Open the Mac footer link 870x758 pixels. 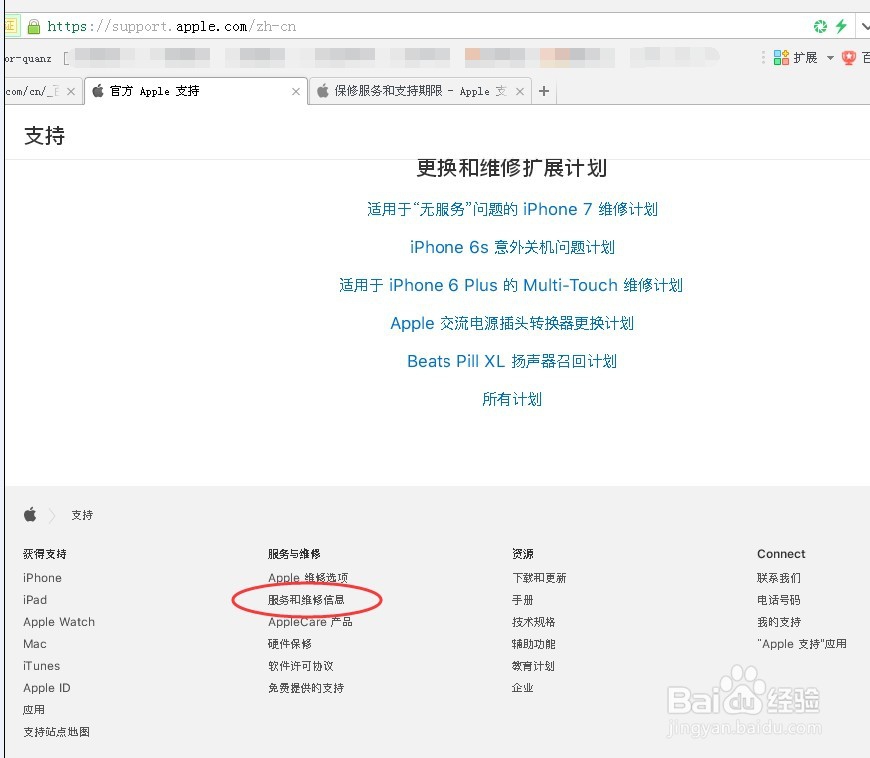click(34, 644)
